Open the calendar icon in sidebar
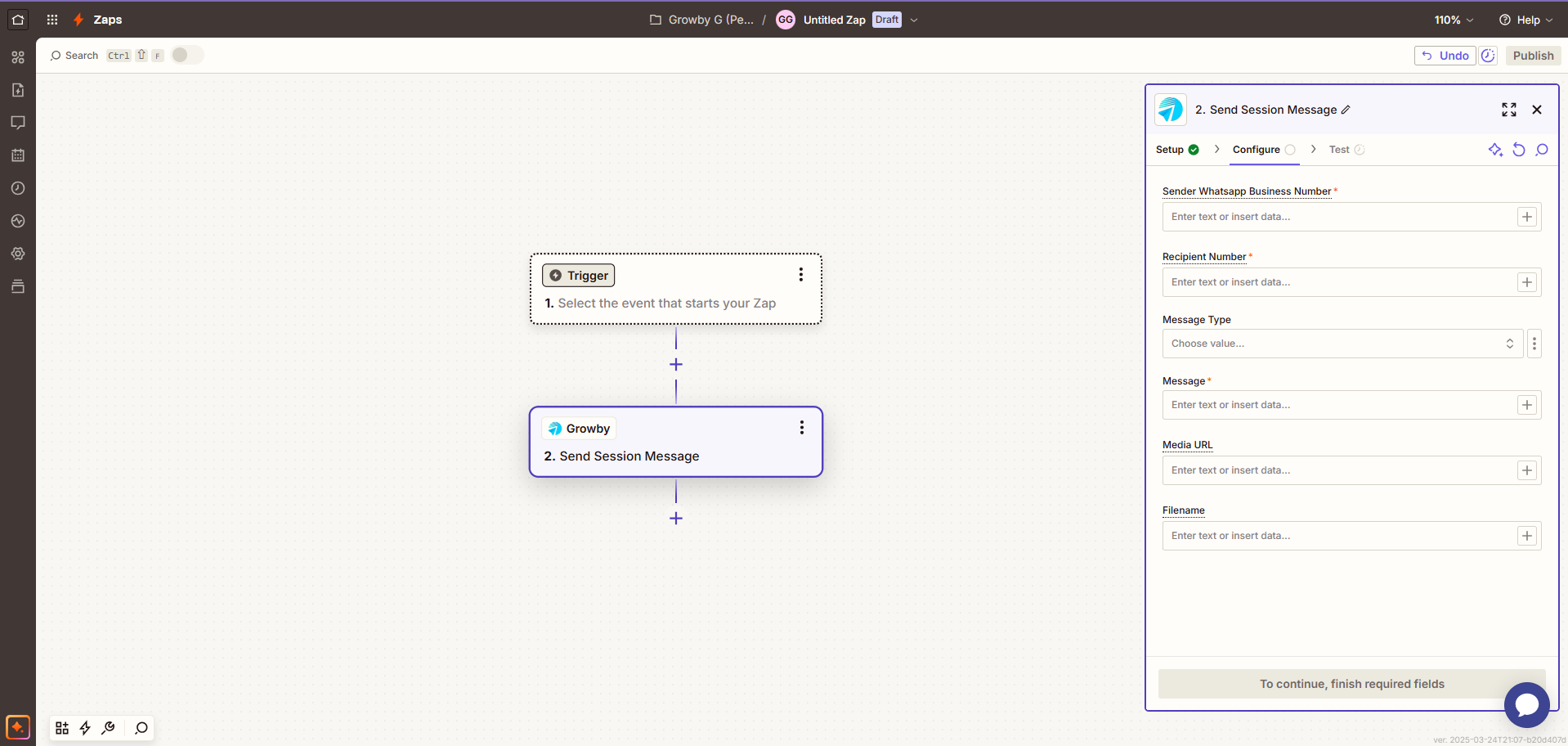Screen dimensions: 1568x746 point(18,155)
